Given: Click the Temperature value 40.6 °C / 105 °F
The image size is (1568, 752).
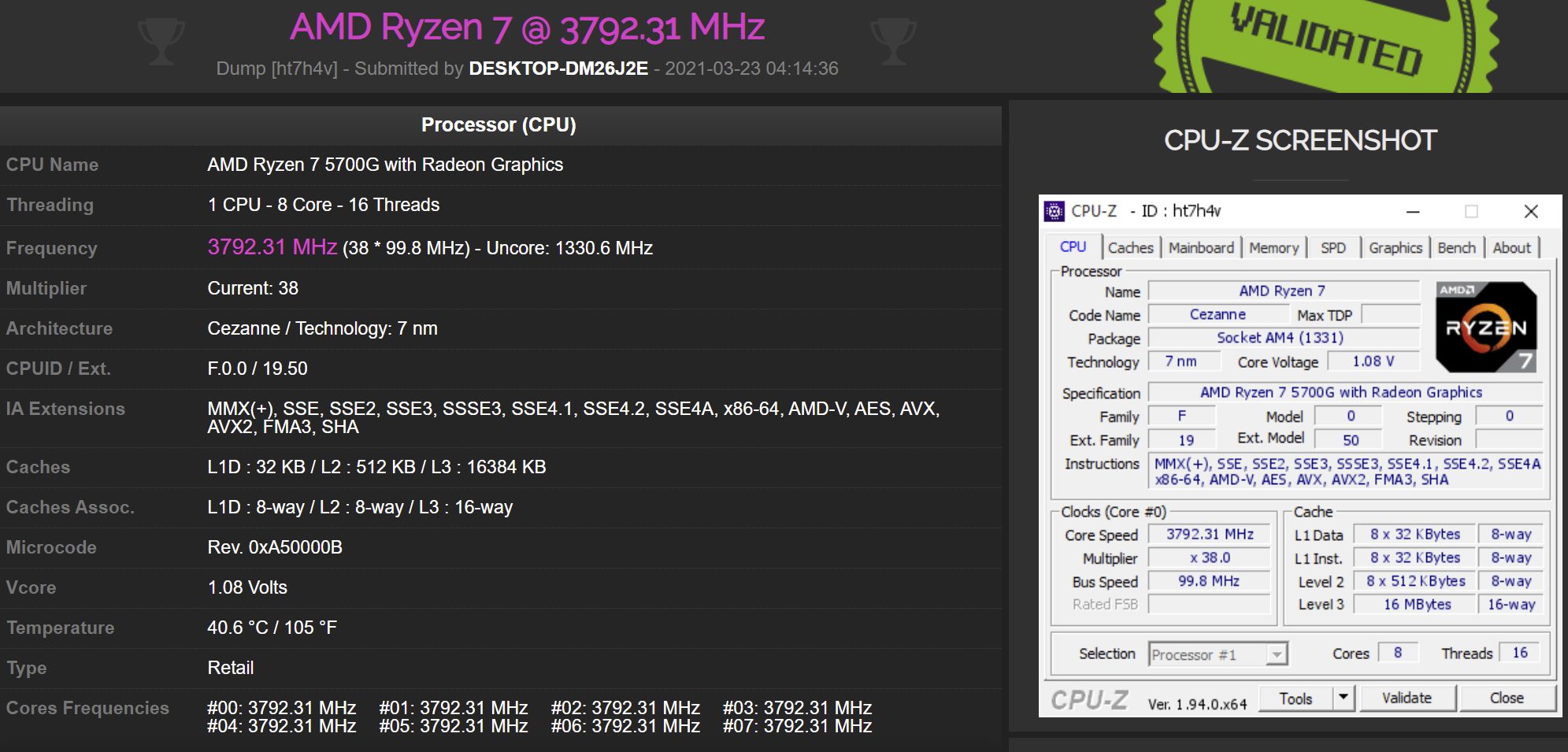Looking at the screenshot, I should point(272,628).
